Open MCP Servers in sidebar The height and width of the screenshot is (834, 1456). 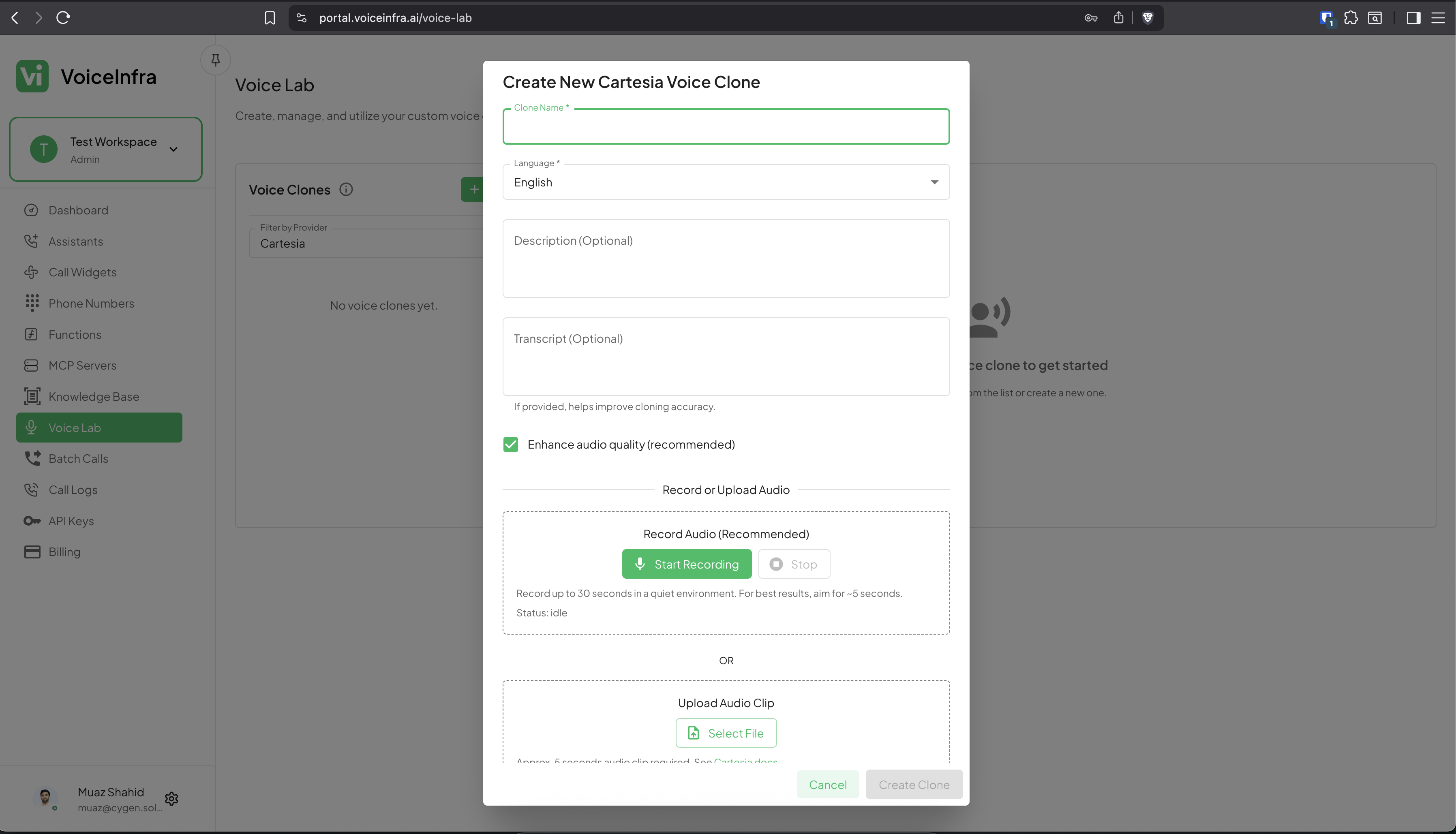[x=99, y=366]
